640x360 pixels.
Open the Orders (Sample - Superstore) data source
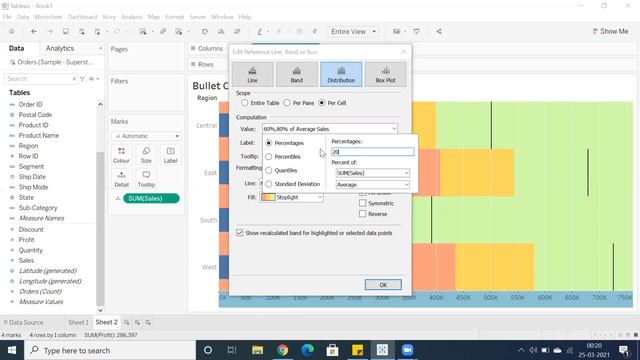click(51, 62)
